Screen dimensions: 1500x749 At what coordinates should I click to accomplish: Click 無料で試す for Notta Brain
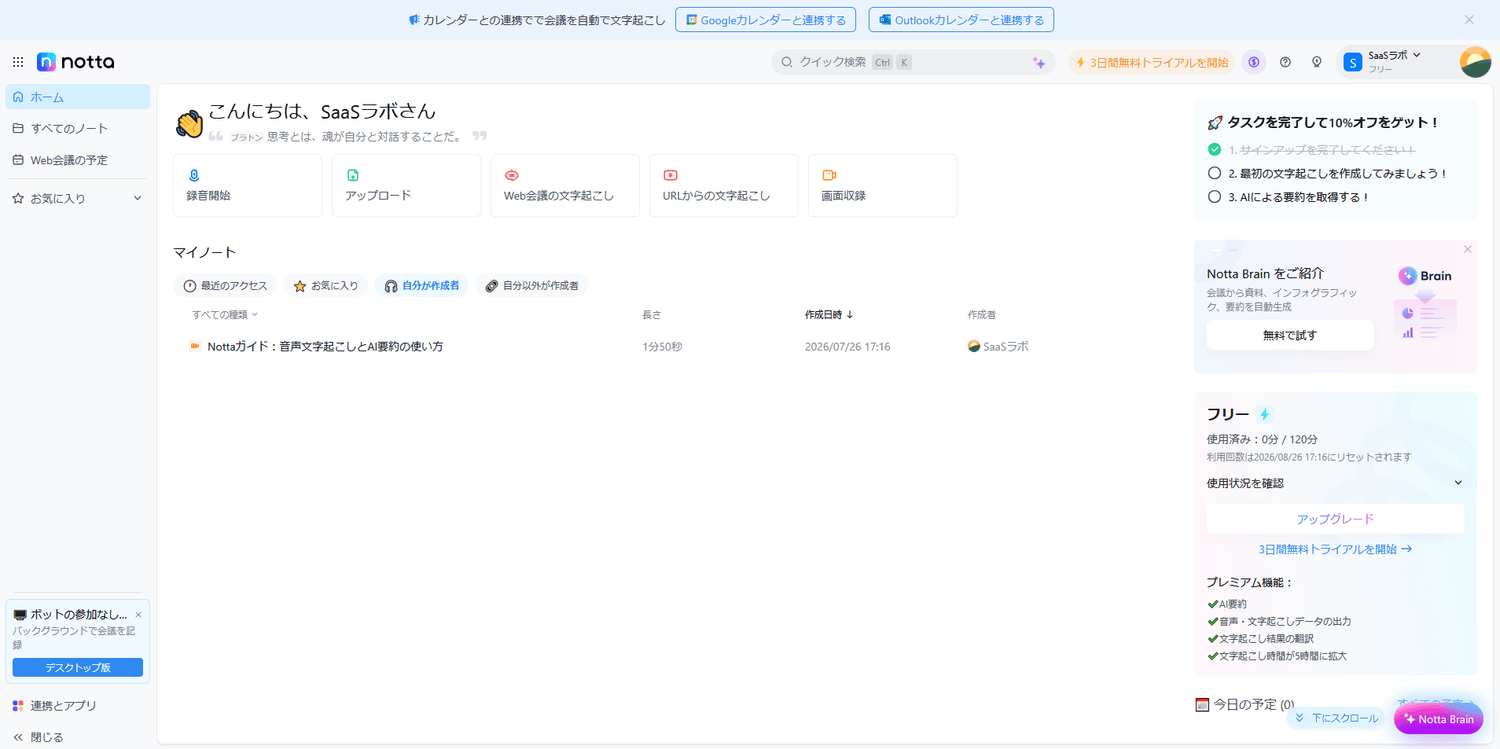pos(1290,335)
